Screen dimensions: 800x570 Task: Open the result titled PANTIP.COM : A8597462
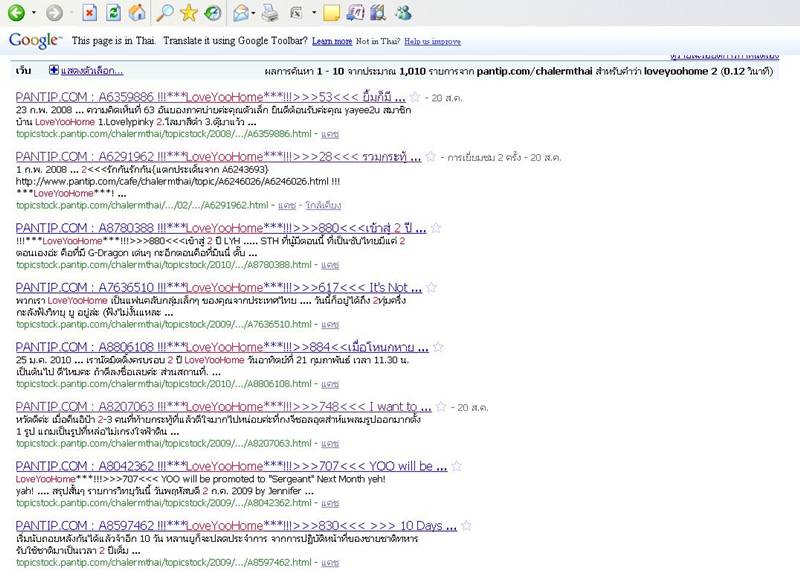[x=236, y=526]
